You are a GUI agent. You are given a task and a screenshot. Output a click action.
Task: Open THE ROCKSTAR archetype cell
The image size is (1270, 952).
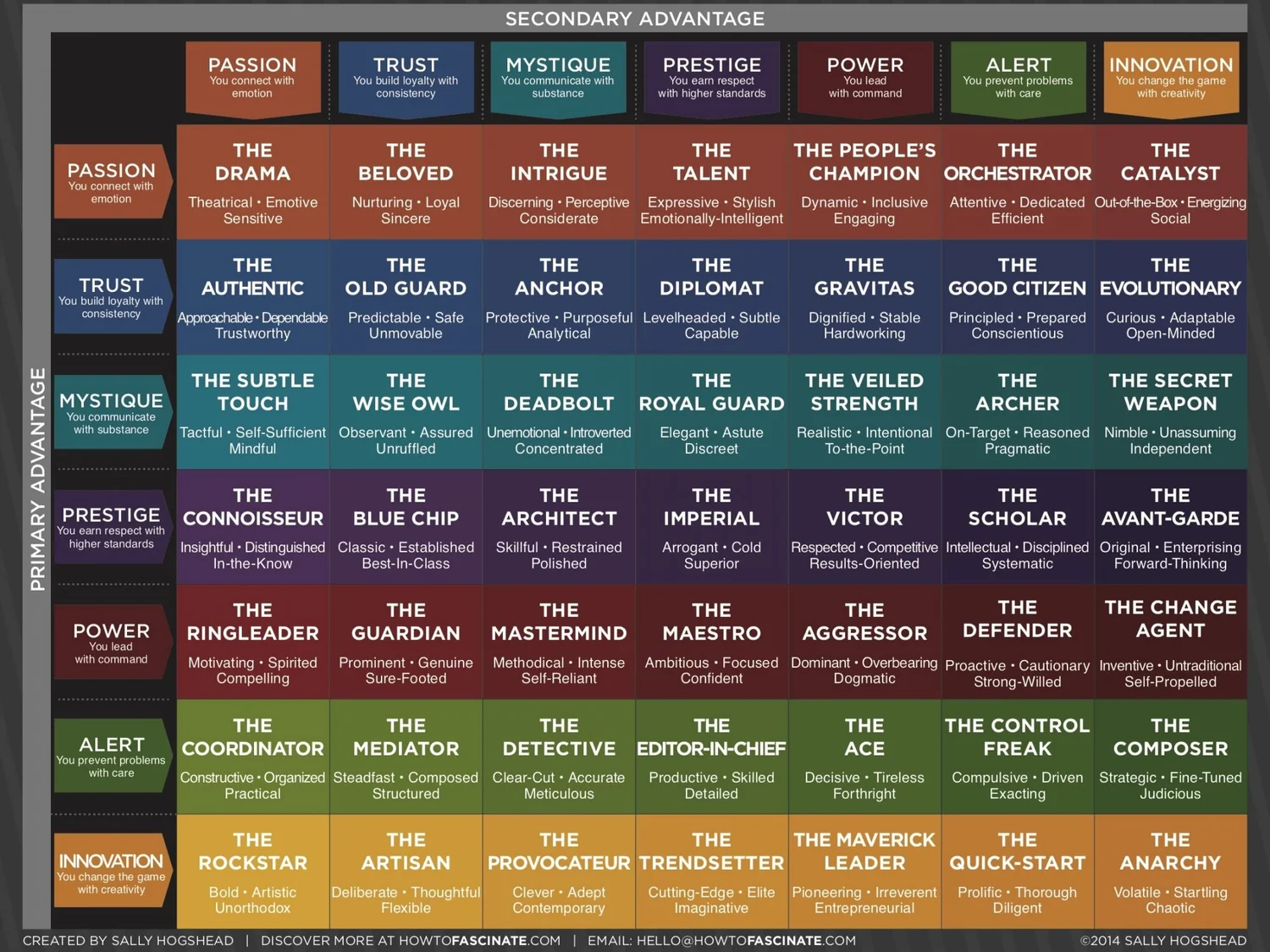pos(251,872)
